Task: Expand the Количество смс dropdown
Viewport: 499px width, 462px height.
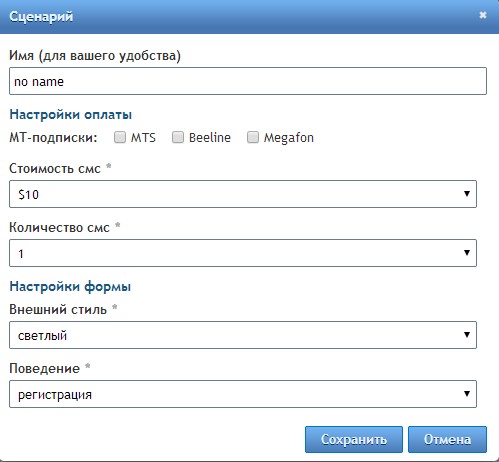Action: (243, 253)
